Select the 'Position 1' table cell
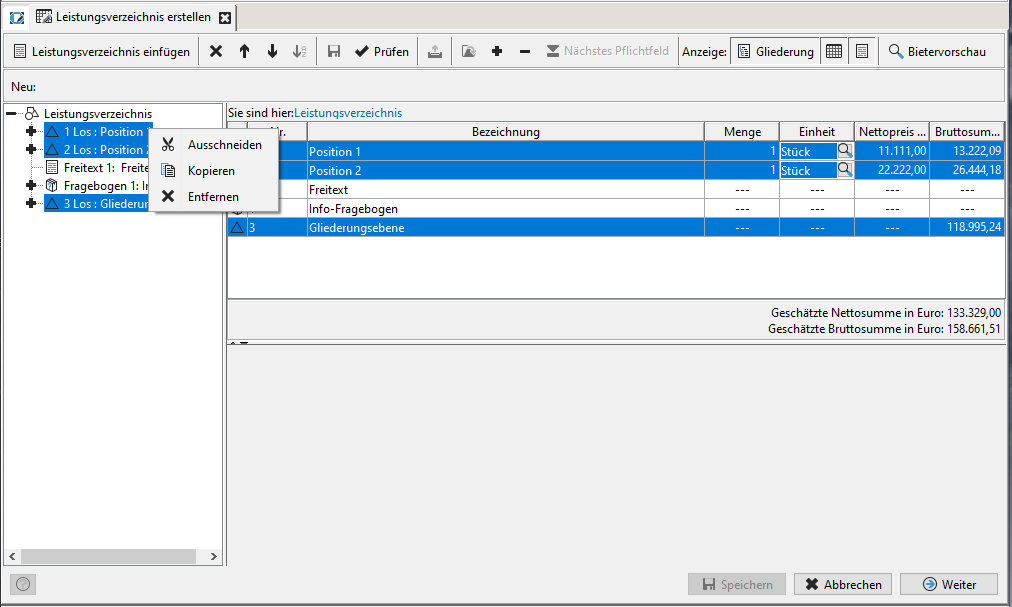The image size is (1012, 607). click(505, 152)
